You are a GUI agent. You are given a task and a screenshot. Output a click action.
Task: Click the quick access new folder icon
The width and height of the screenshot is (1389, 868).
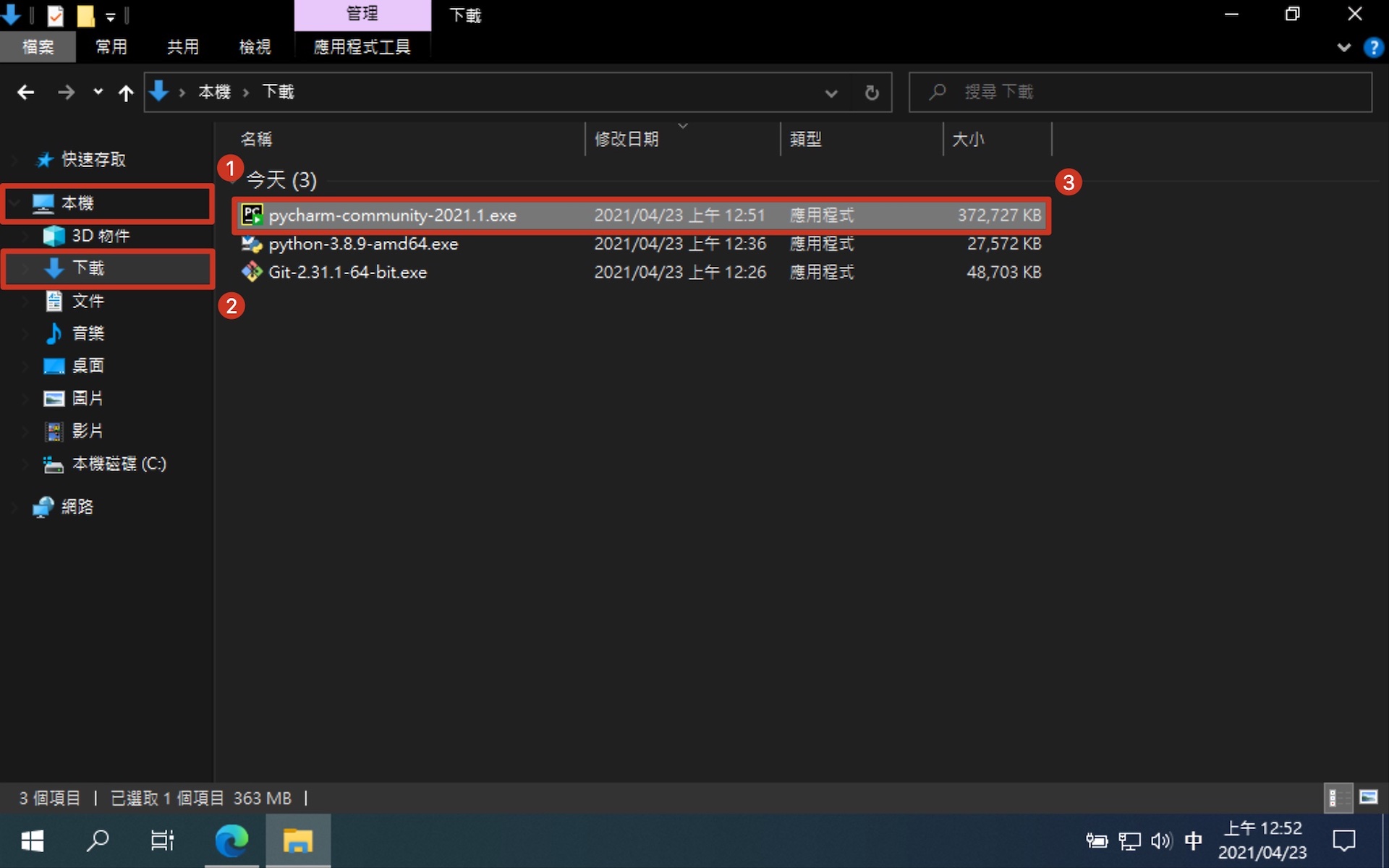86,15
